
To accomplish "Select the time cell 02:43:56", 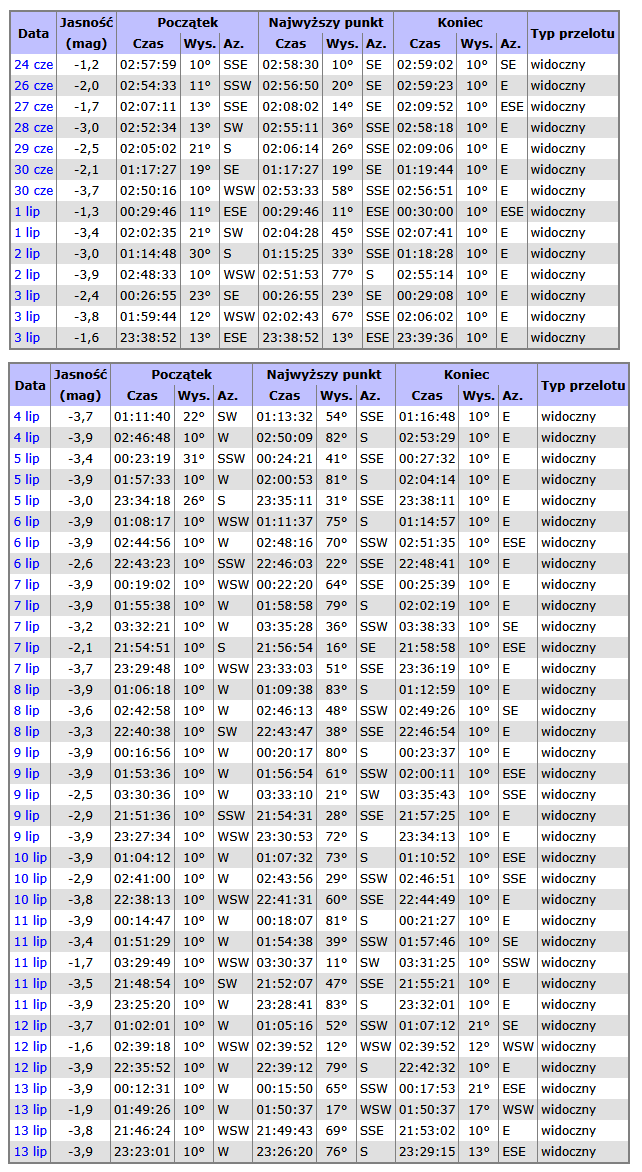I will (x=284, y=878).
